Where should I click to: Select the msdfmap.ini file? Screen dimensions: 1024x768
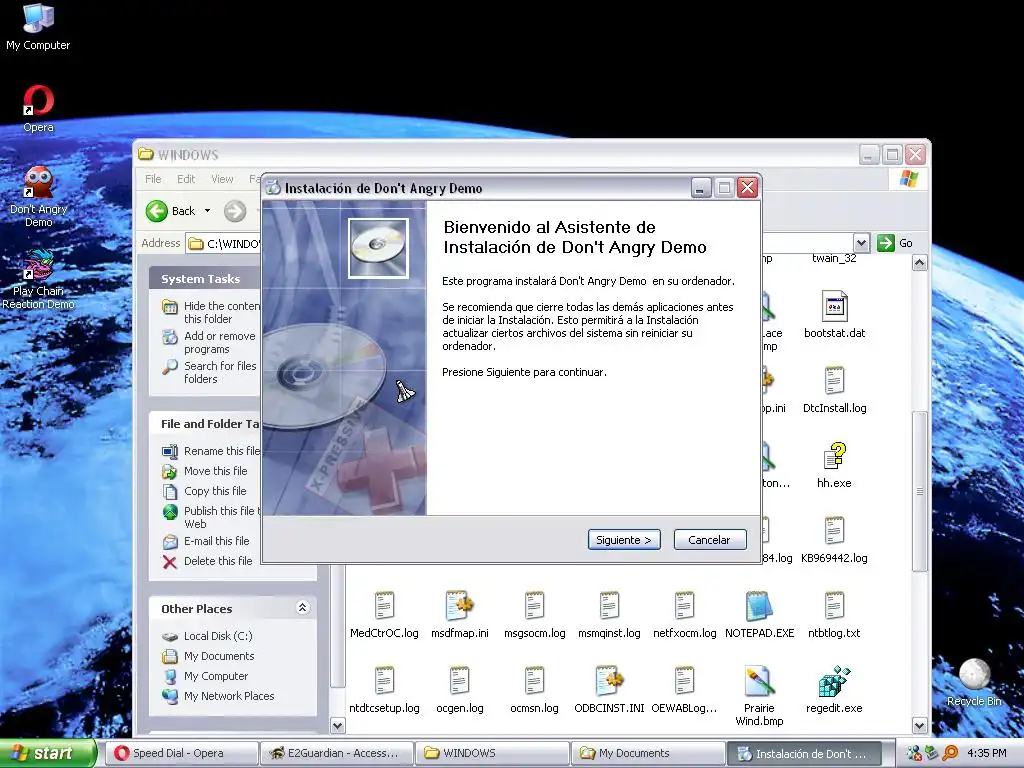pos(460,615)
